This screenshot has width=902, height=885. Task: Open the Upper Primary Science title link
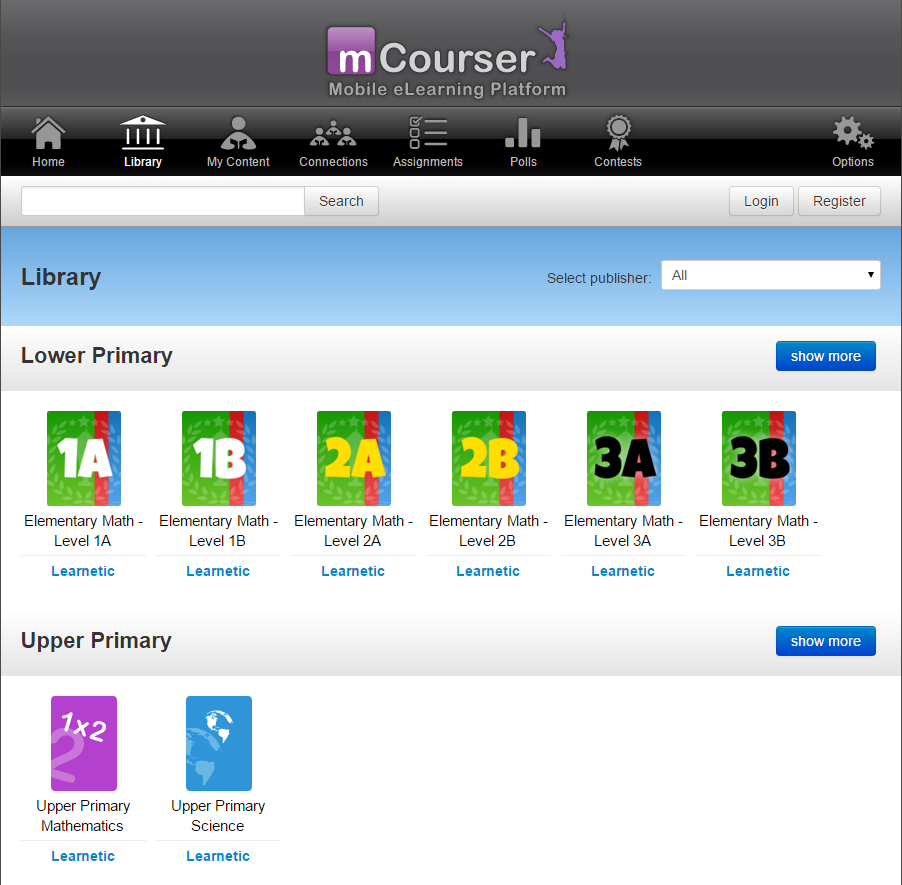(218, 816)
